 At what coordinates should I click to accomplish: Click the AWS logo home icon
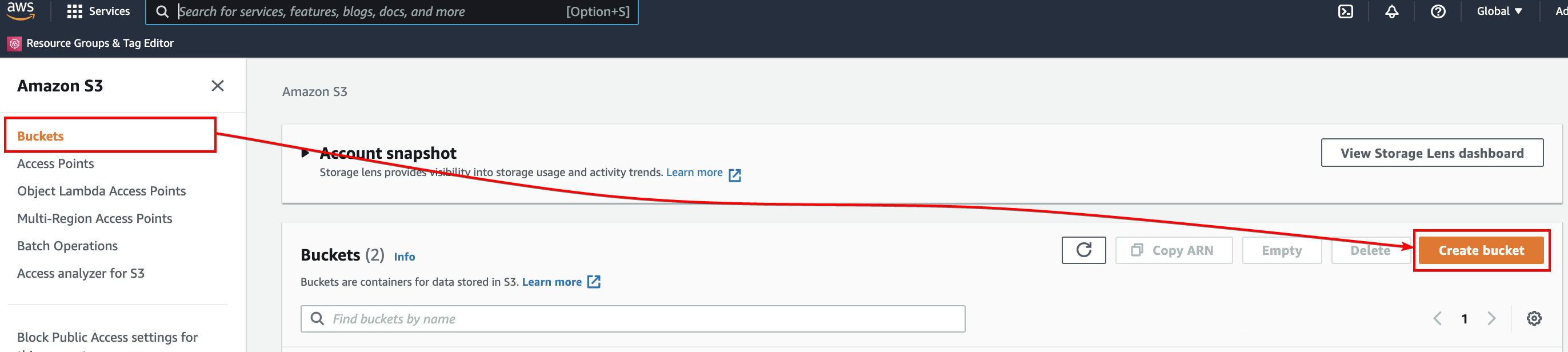click(21, 10)
